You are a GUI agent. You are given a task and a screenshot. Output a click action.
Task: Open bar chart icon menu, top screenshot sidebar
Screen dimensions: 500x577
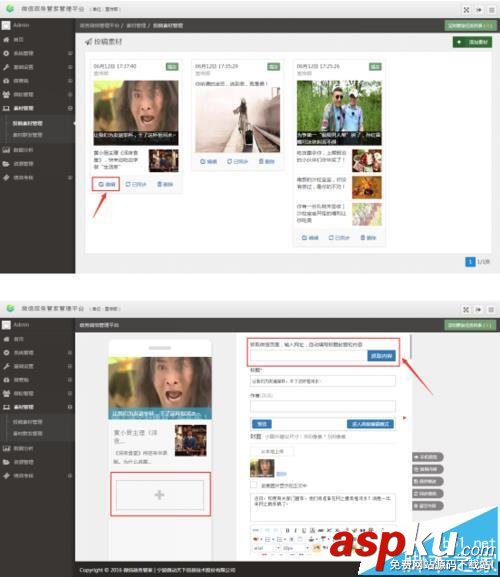tap(6, 150)
